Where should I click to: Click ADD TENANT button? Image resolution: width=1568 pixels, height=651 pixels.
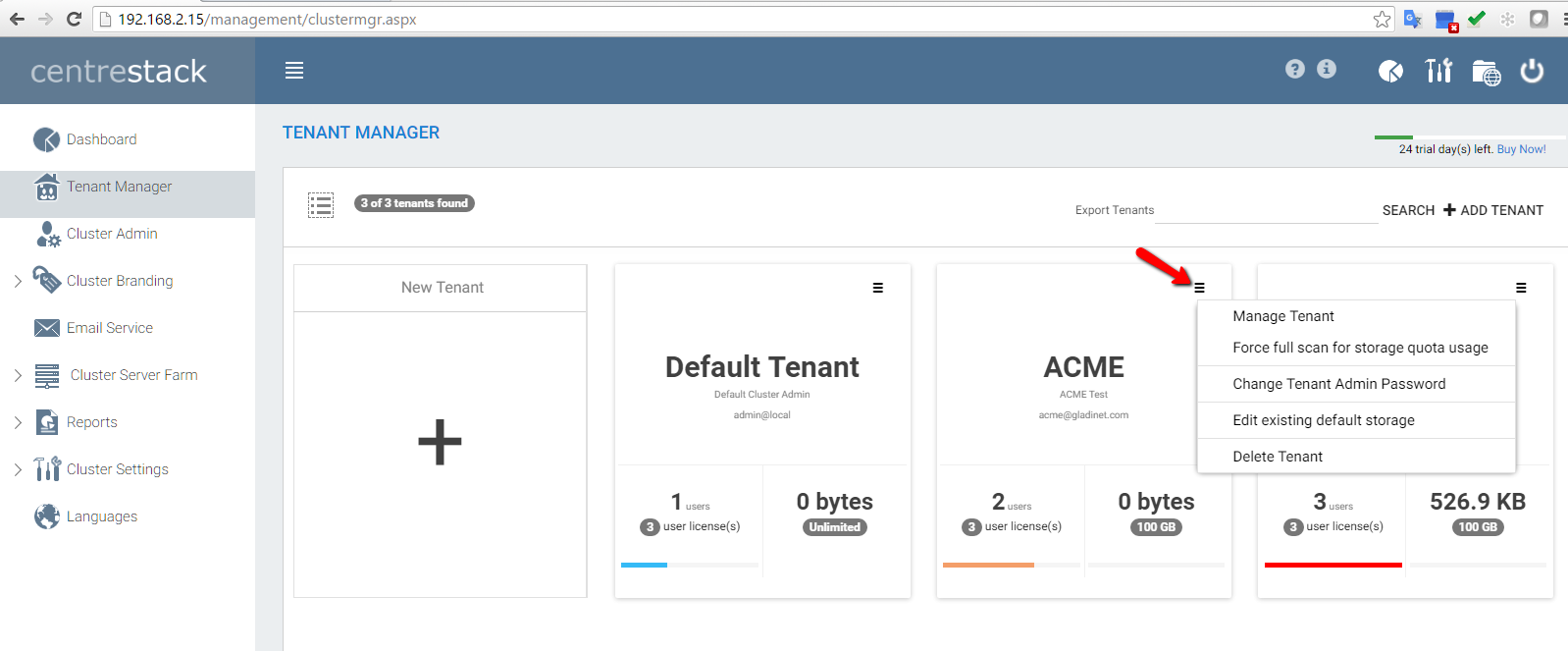(x=1493, y=210)
